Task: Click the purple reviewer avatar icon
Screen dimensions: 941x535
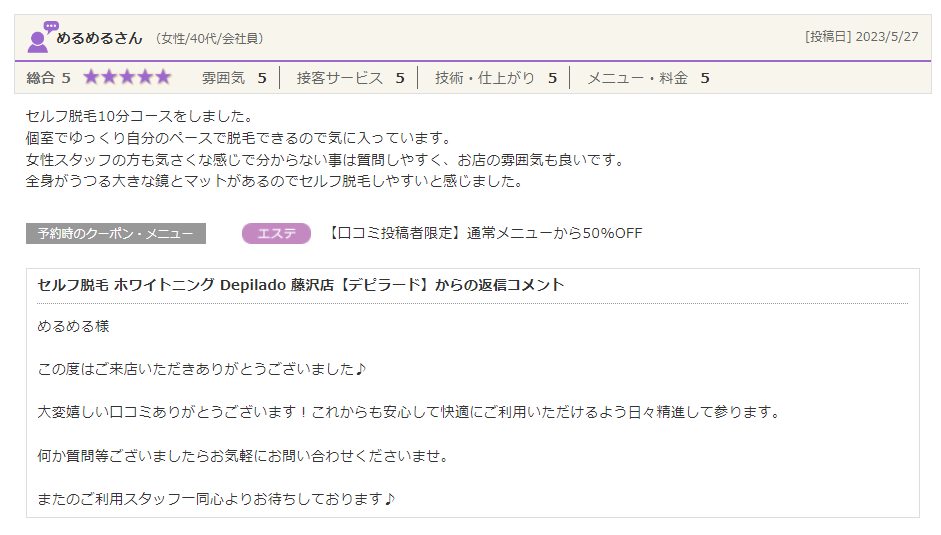Action: point(41,37)
